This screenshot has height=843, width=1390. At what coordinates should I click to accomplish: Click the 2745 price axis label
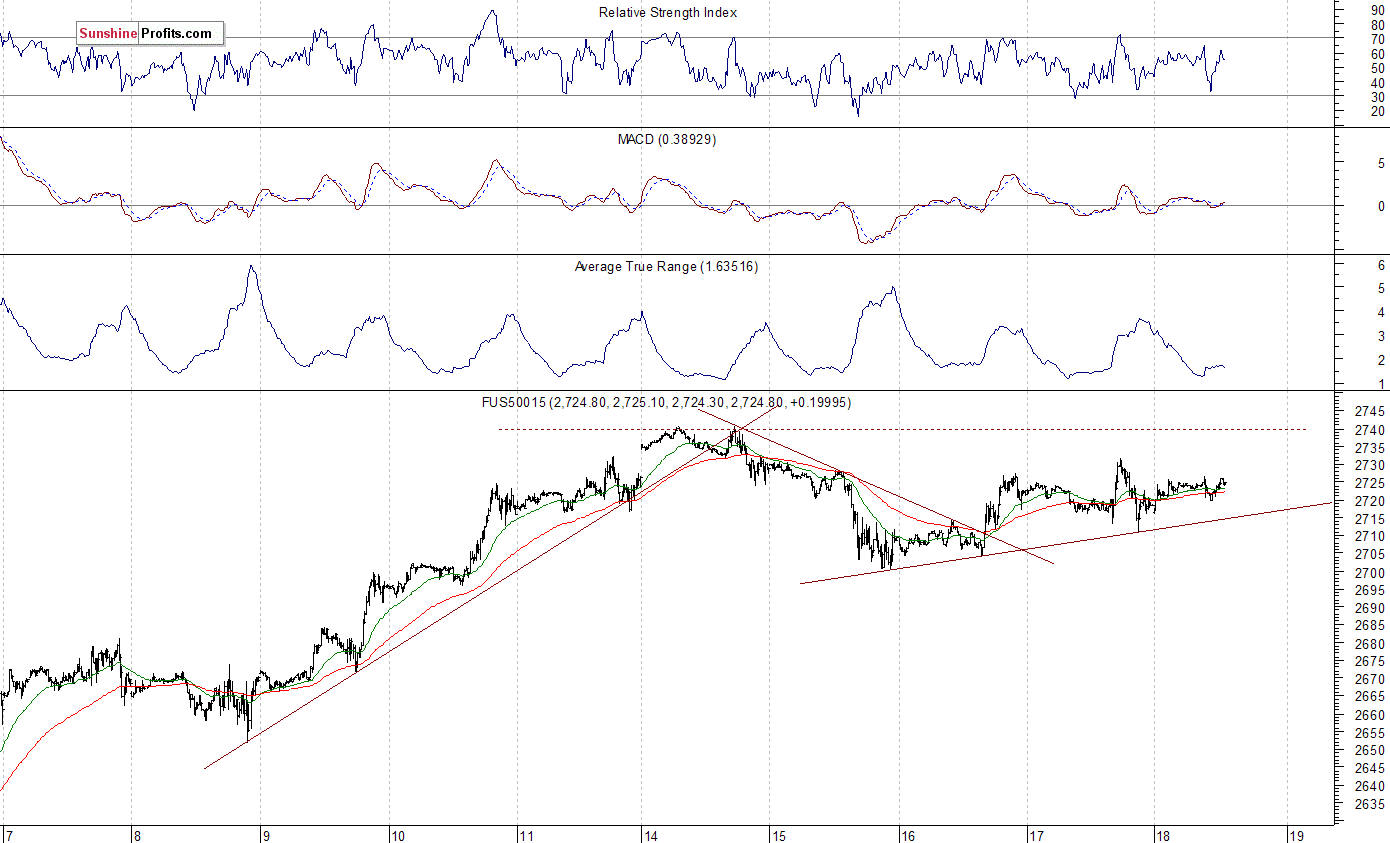(x=1369, y=412)
